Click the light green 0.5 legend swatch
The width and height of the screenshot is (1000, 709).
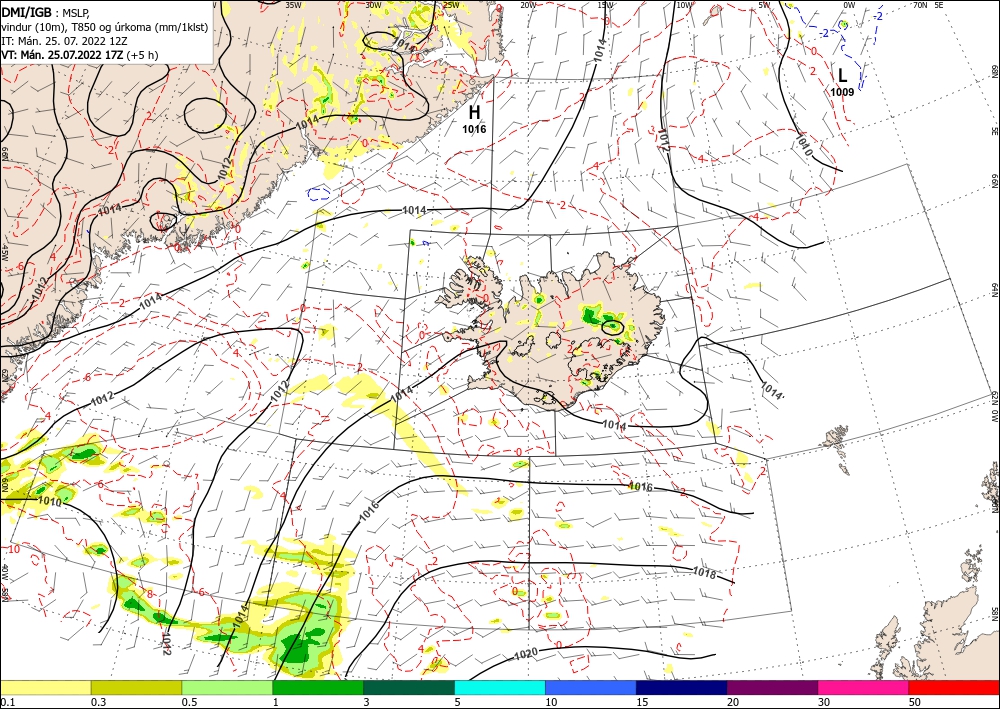pyautogui.click(x=227, y=688)
